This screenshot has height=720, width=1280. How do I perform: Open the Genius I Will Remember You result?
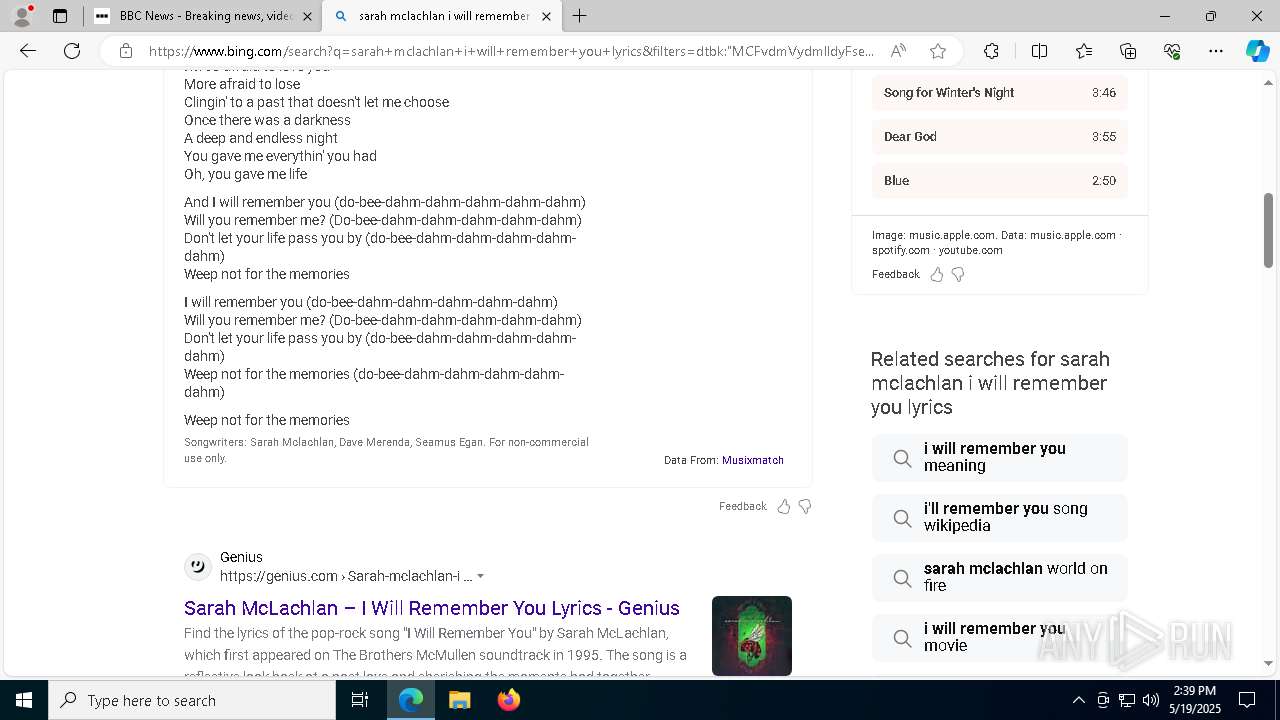point(432,608)
